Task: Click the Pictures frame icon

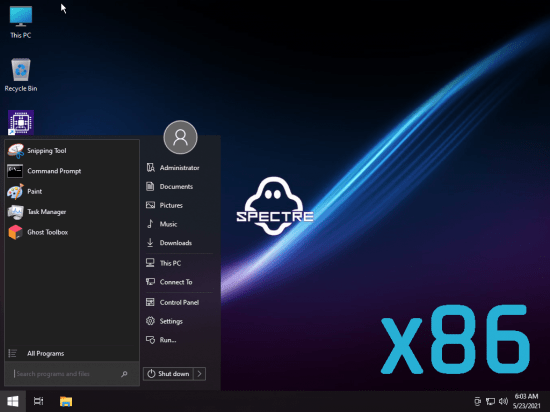Action: pyautogui.click(x=150, y=205)
